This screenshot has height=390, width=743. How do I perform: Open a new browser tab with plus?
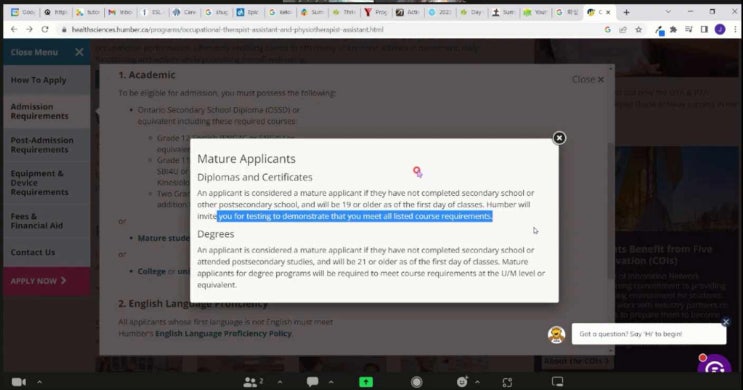click(x=626, y=12)
